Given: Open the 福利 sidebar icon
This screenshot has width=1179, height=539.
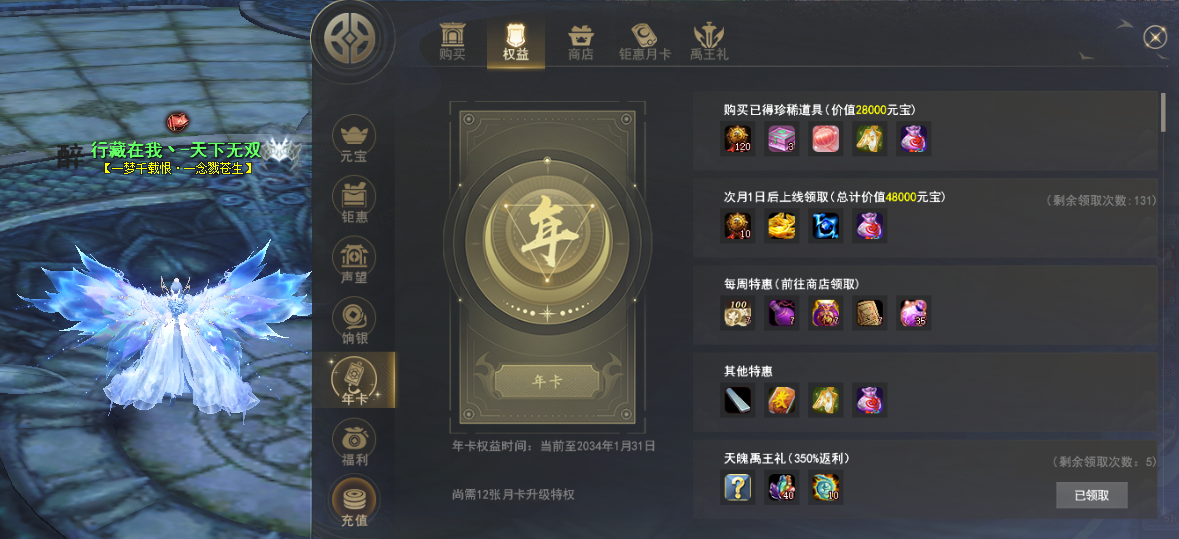Looking at the screenshot, I should click(x=354, y=444).
